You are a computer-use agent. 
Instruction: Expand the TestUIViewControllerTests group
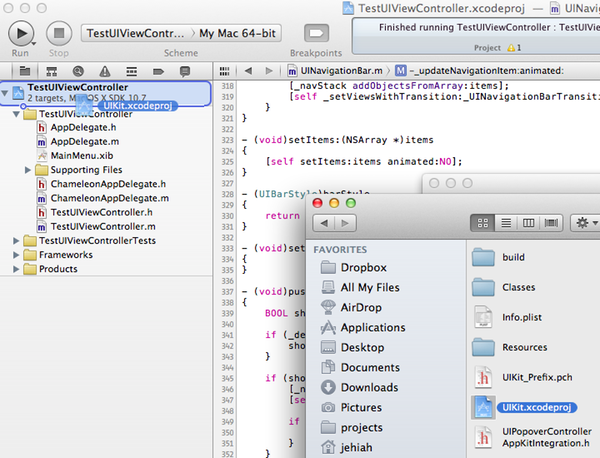click(16, 241)
